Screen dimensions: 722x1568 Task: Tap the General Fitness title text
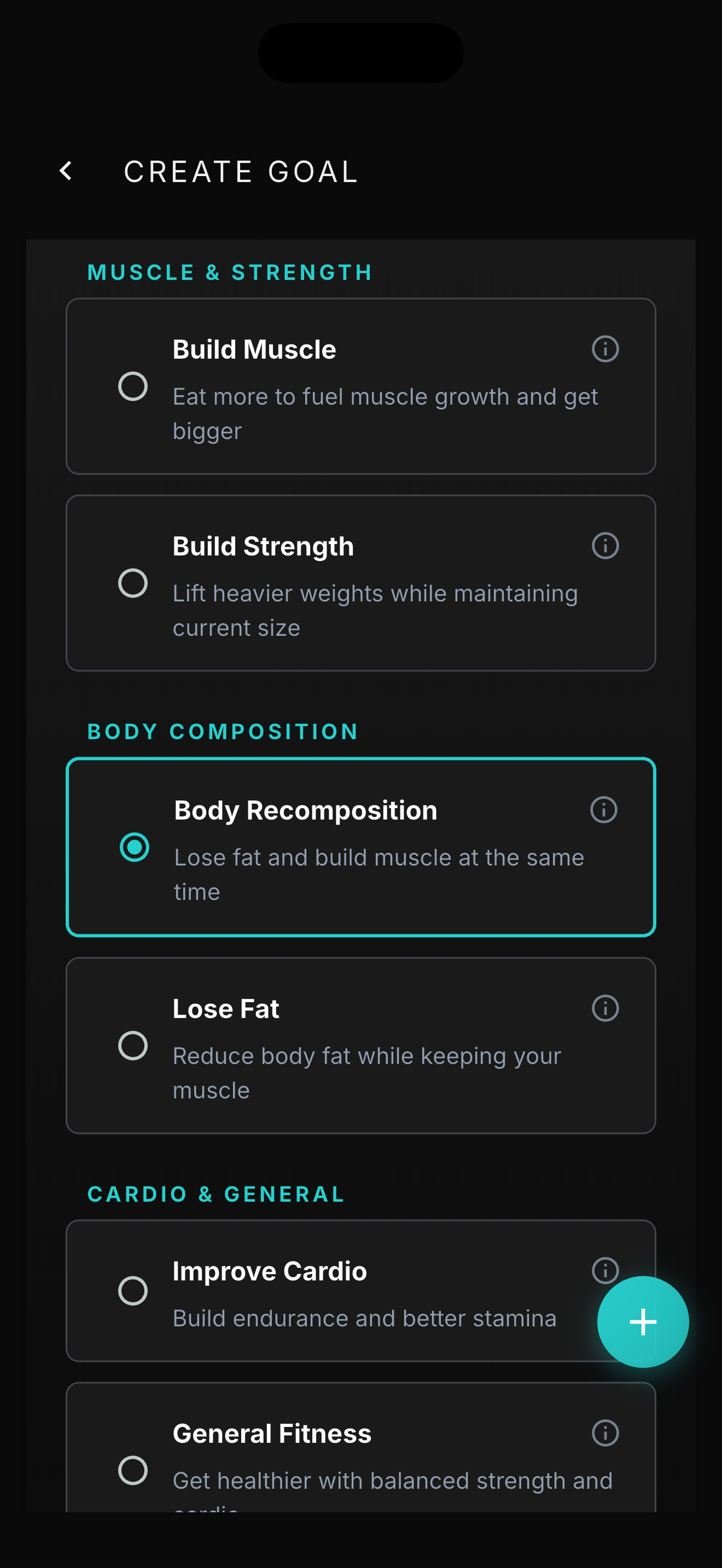pyautogui.click(x=271, y=1434)
